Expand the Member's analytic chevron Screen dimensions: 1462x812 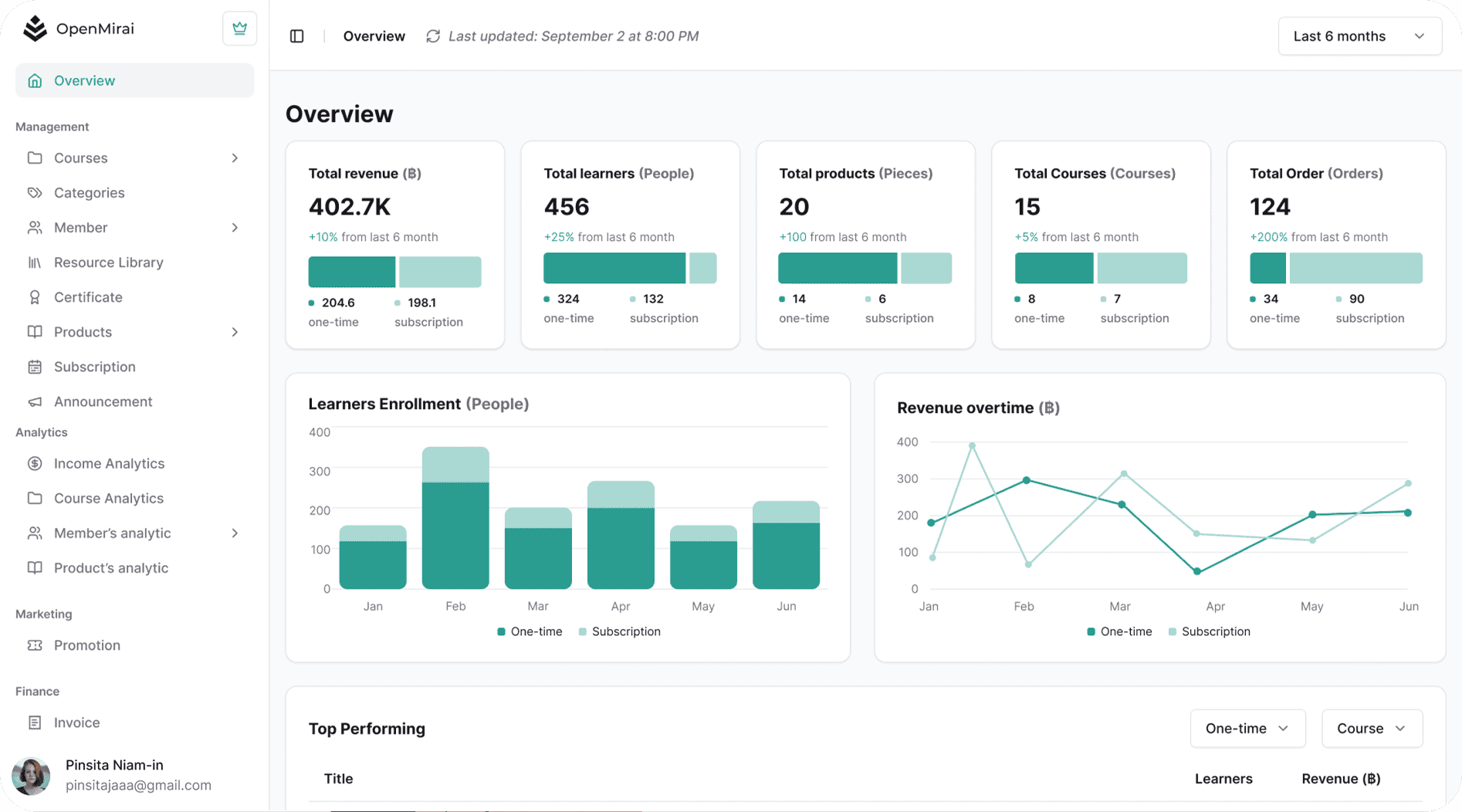[235, 533]
